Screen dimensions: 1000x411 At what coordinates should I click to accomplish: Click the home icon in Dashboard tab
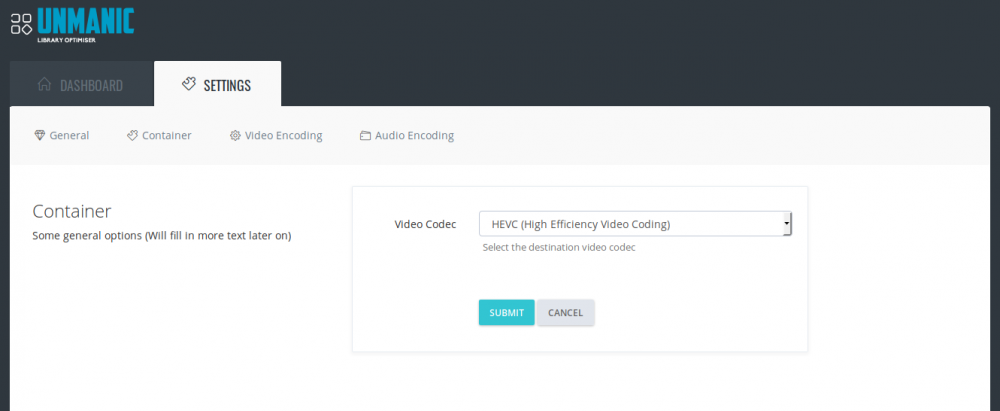(x=44, y=84)
